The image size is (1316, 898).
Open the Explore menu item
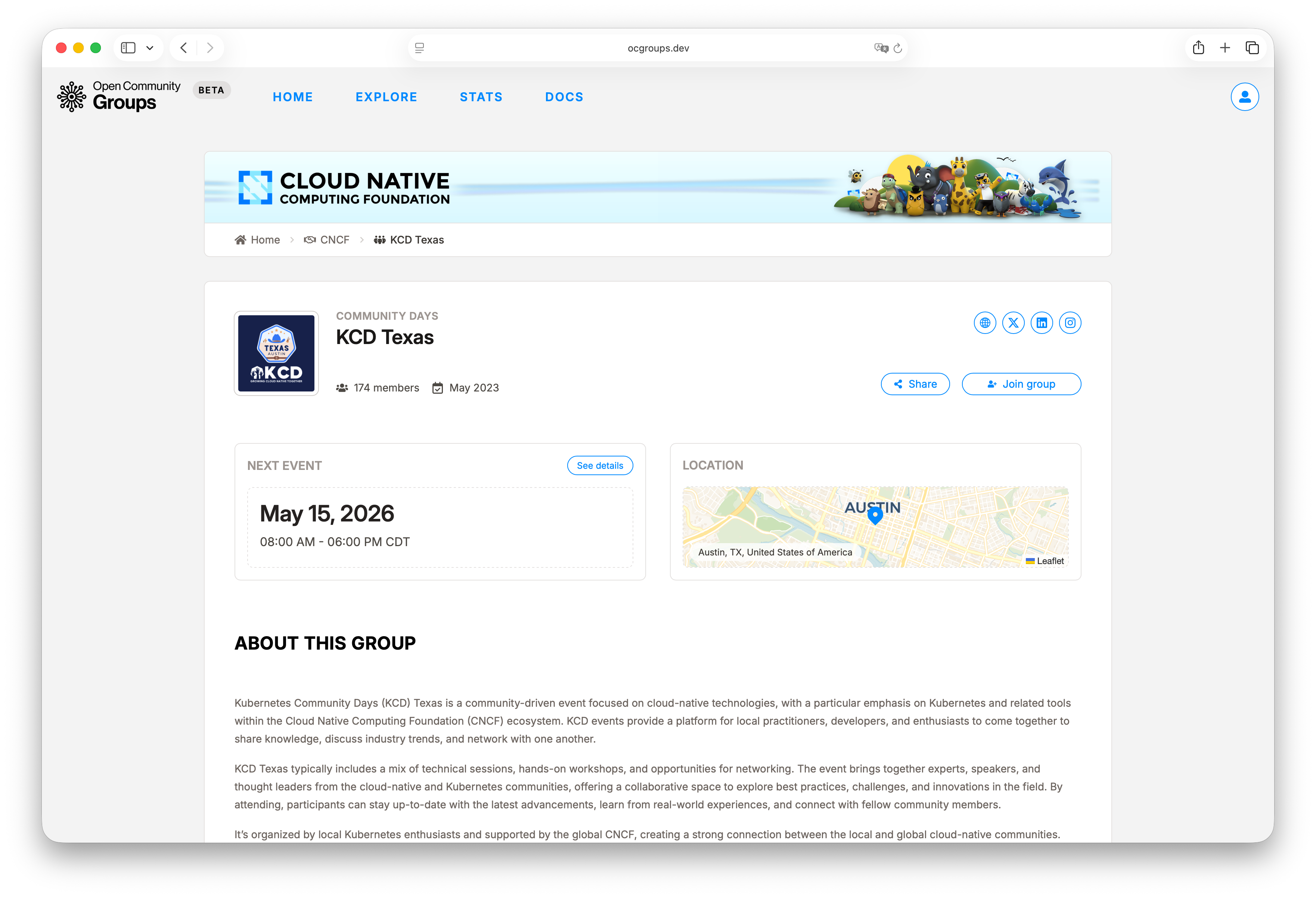click(x=386, y=97)
